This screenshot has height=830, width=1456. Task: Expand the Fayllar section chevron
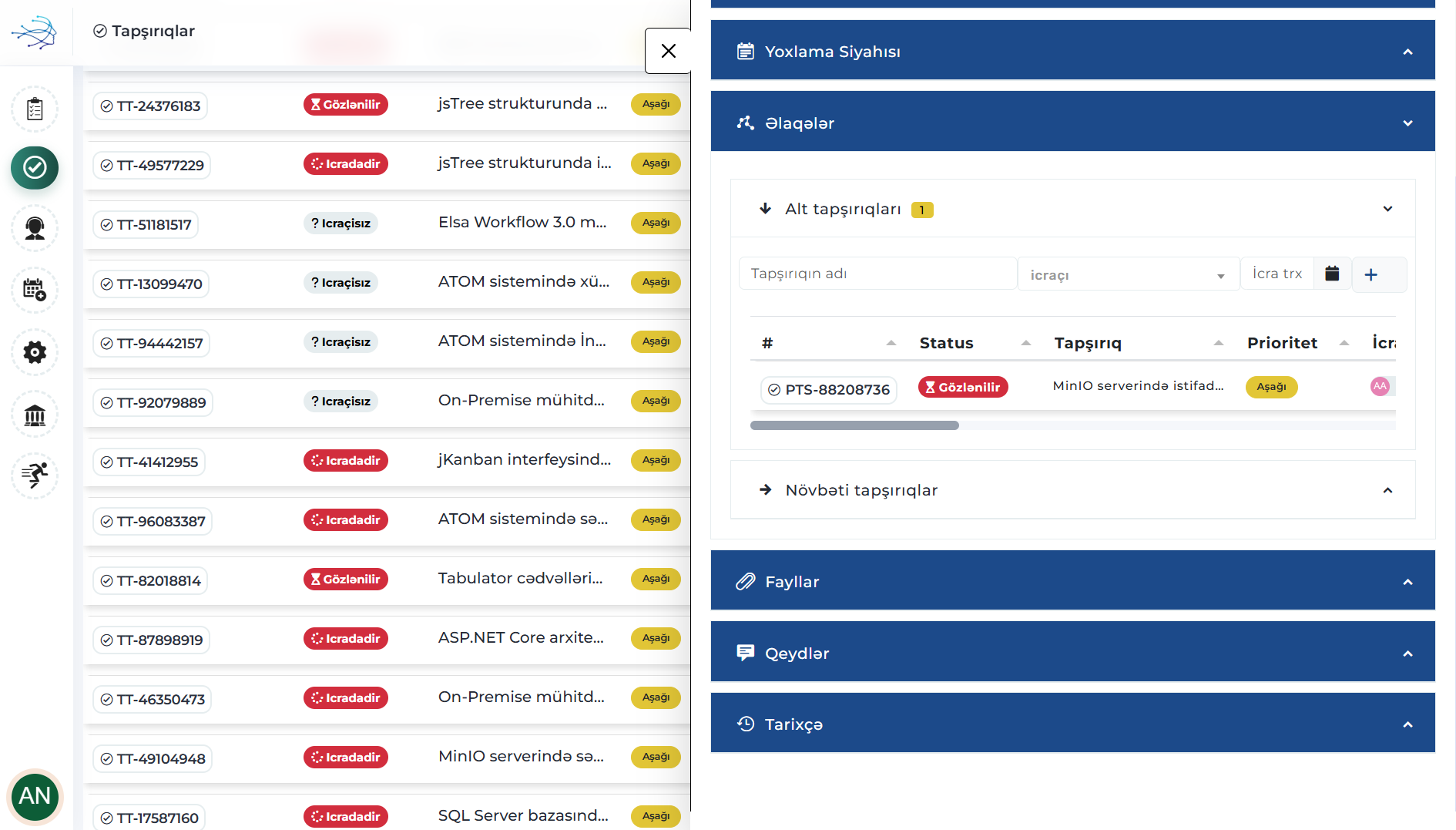click(x=1407, y=582)
